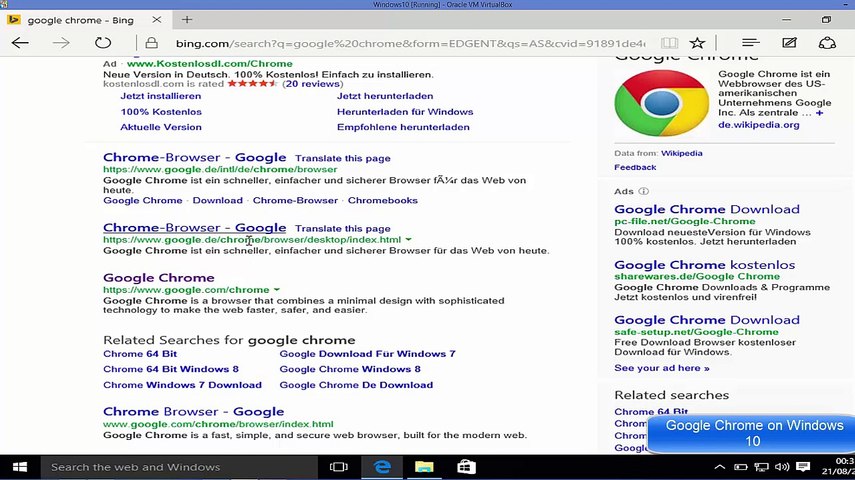Click the Google Chrome logo image
855x480 pixels.
coord(661,103)
